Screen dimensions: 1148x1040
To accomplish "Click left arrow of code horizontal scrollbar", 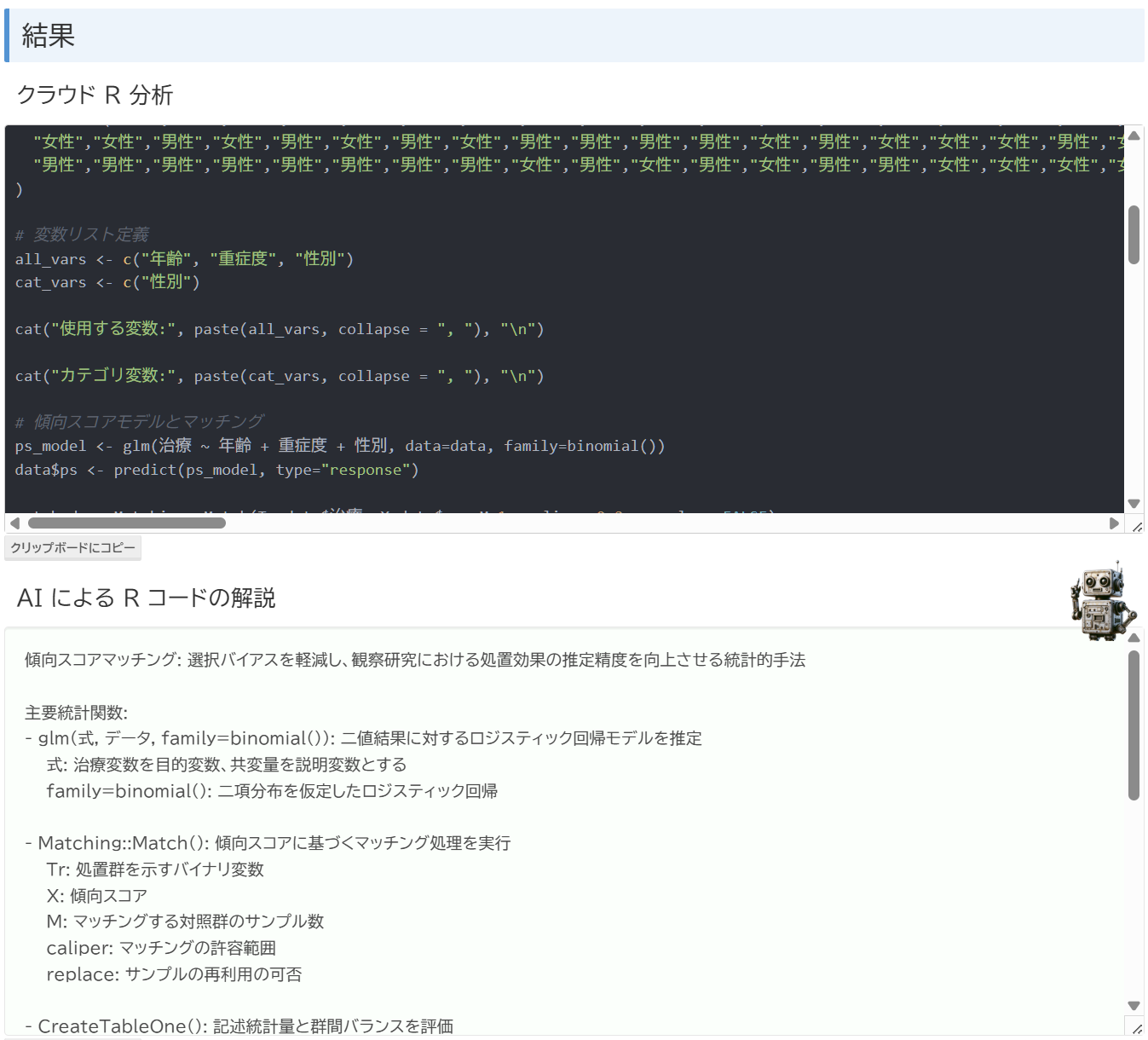I will pos(14,523).
